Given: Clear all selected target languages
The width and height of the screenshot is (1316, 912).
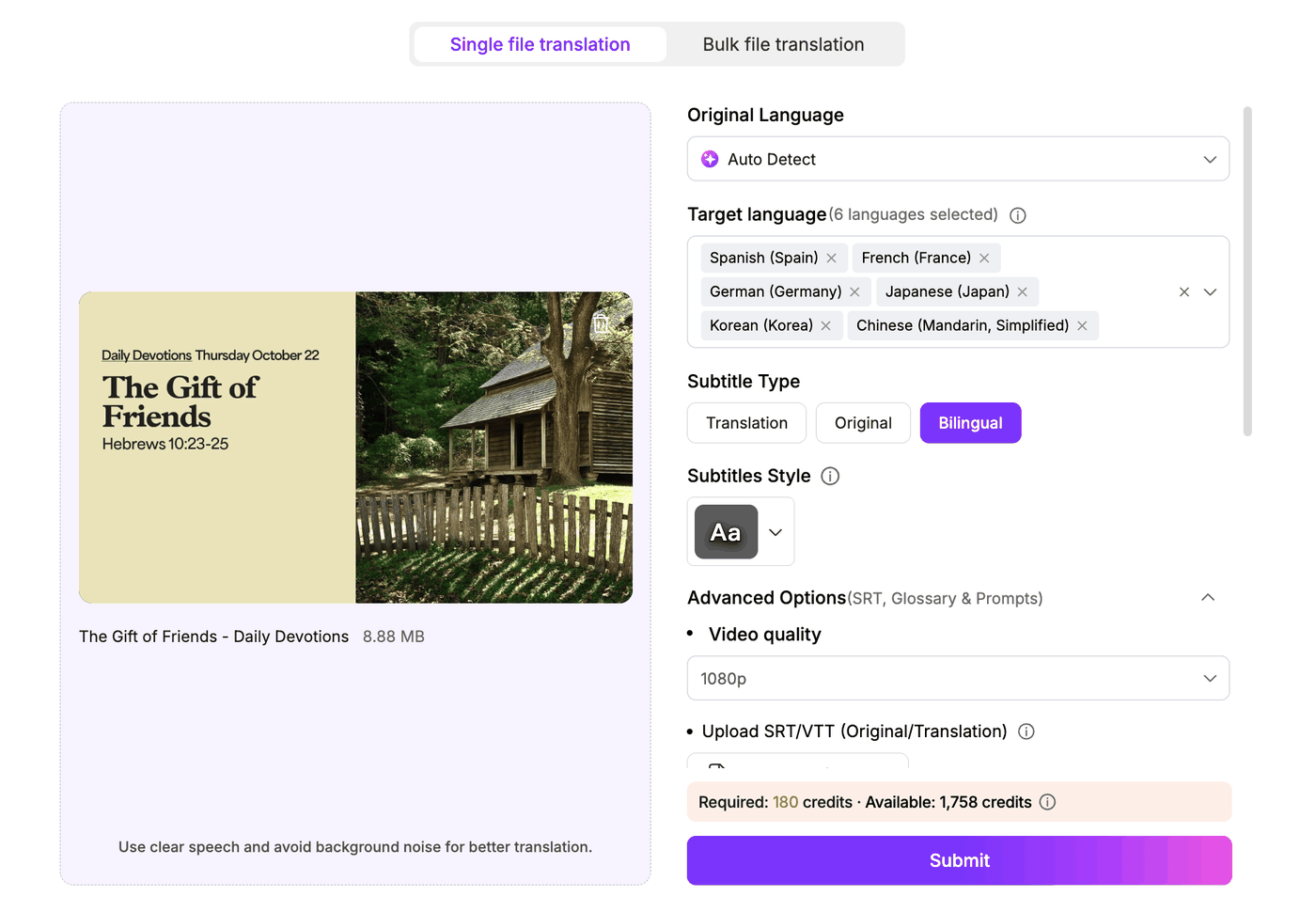Looking at the screenshot, I should point(1184,291).
